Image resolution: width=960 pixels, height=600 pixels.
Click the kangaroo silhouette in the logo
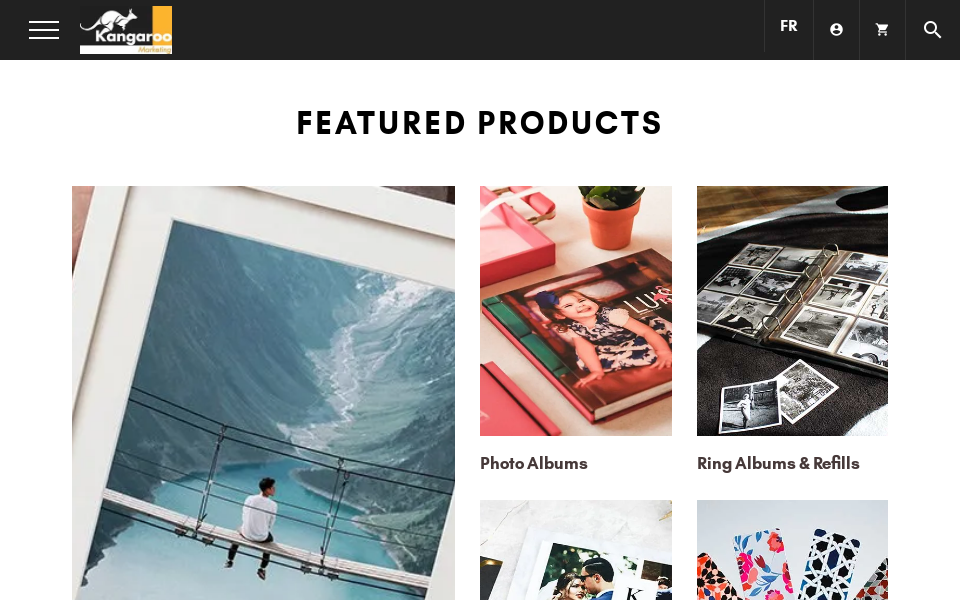110,22
